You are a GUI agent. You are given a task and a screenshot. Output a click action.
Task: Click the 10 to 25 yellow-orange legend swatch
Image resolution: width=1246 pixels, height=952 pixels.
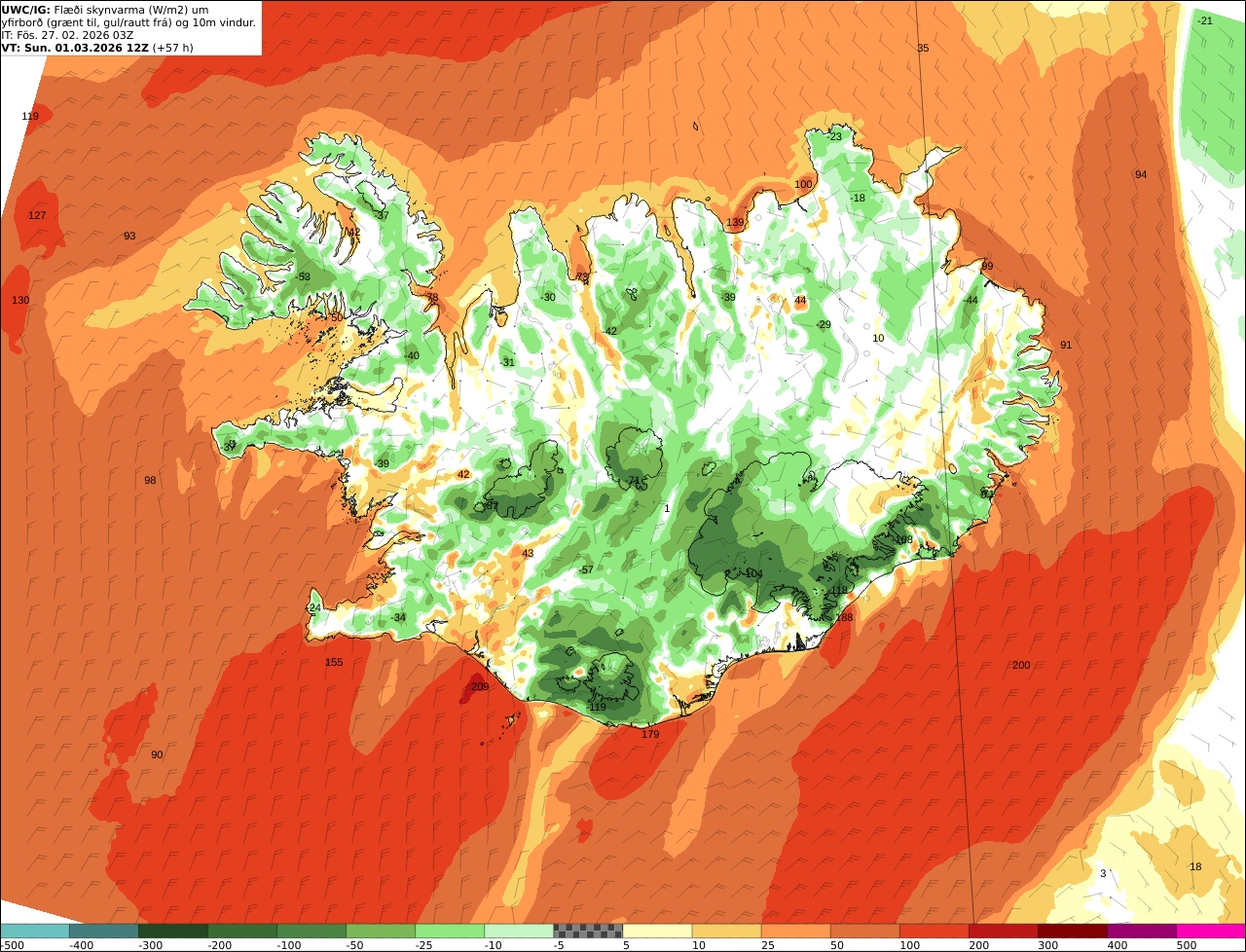[x=726, y=931]
